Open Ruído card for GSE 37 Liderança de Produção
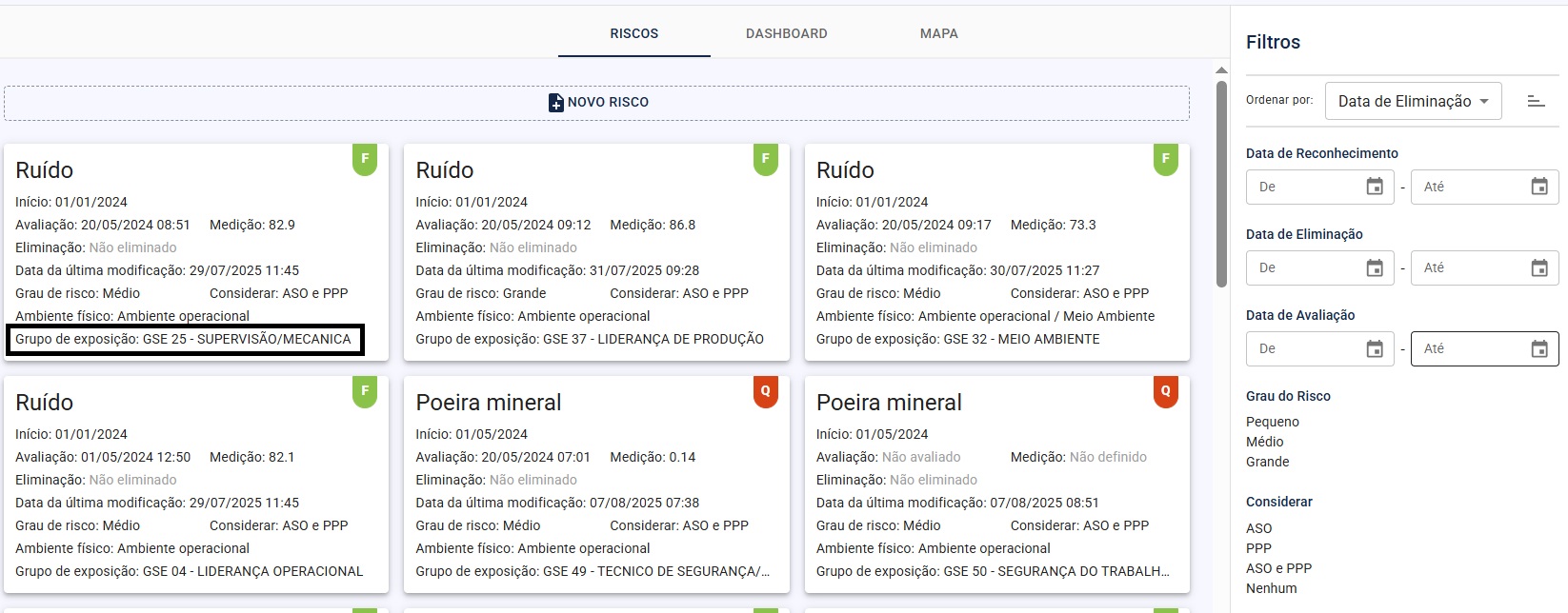 tap(596, 252)
